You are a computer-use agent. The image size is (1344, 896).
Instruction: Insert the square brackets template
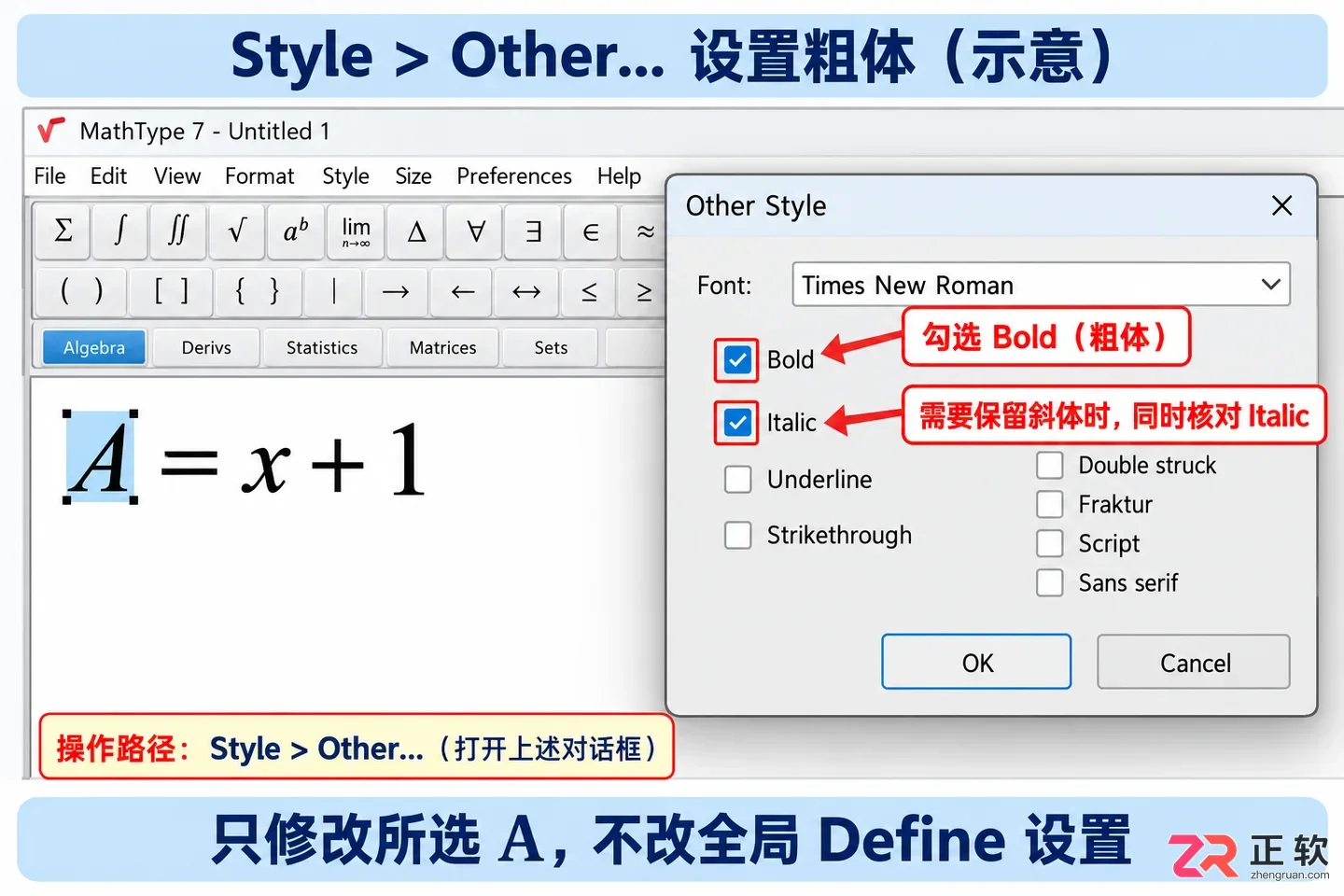point(171,292)
